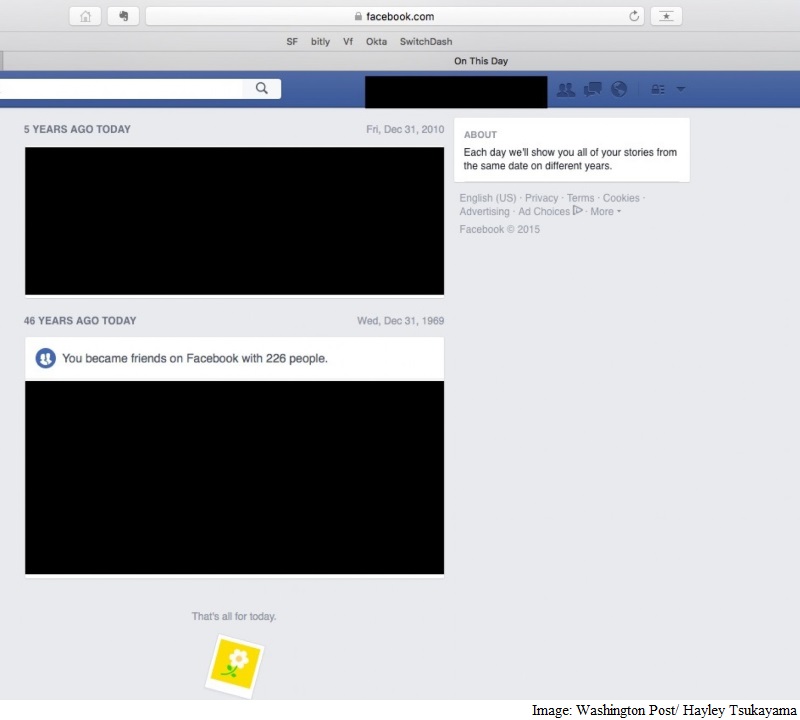The width and height of the screenshot is (800, 720).
Task: Check notifications via the globe icon
Action: 619,88
